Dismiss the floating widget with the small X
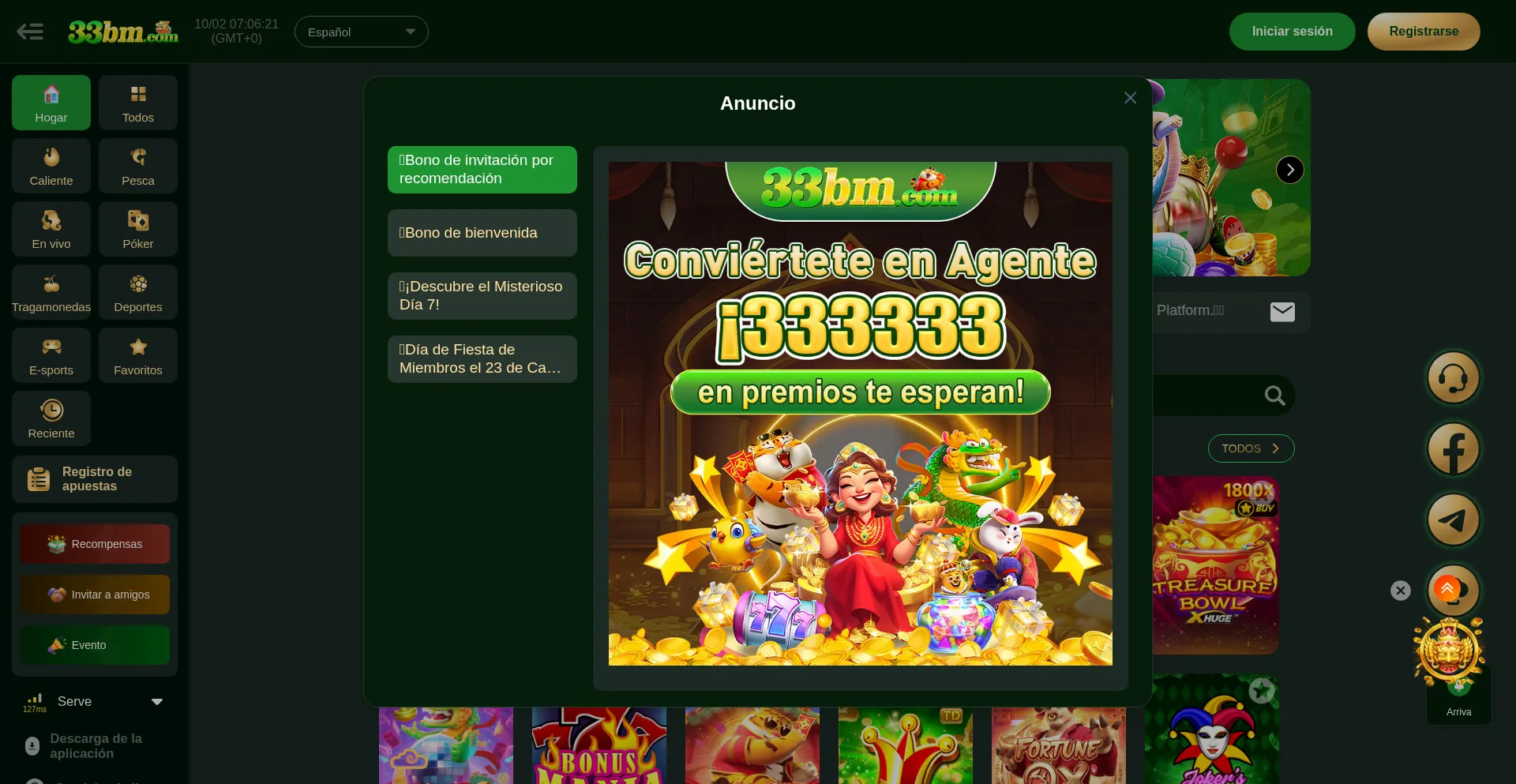1516x784 pixels. [1401, 591]
